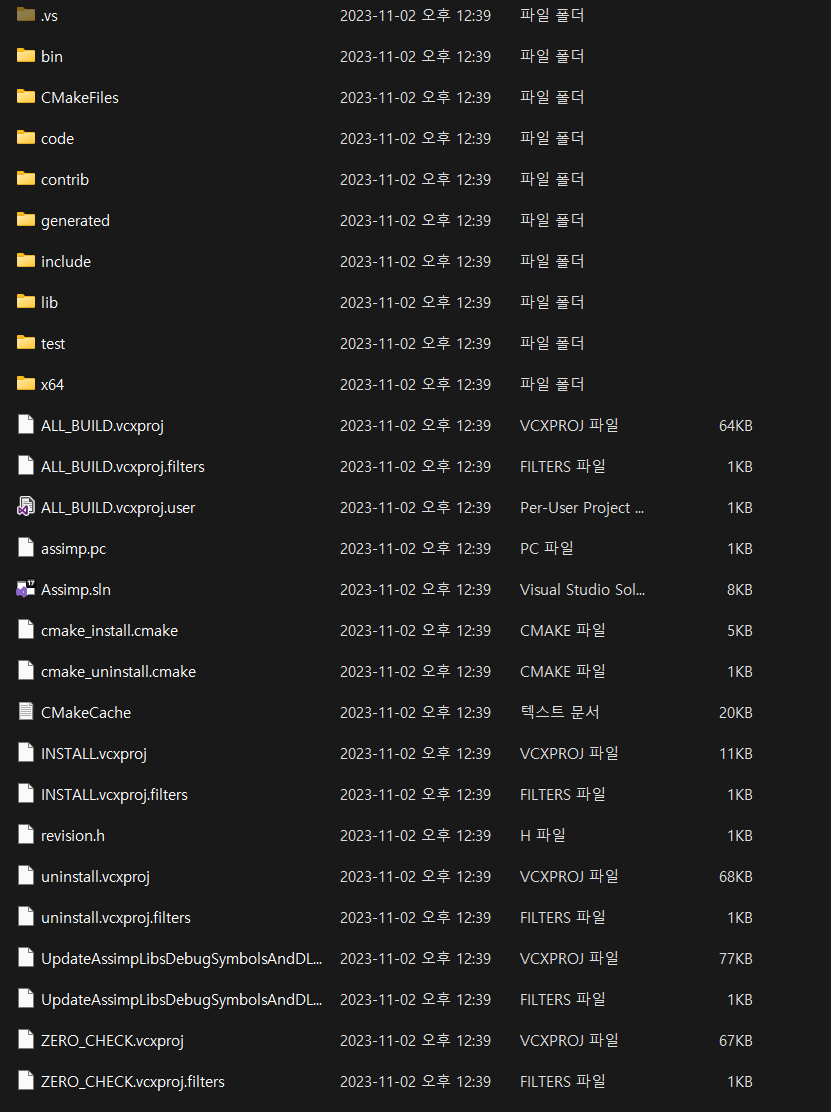Select file name INSTALL.vcxproj.filters
831x1112 pixels.
(x=114, y=795)
